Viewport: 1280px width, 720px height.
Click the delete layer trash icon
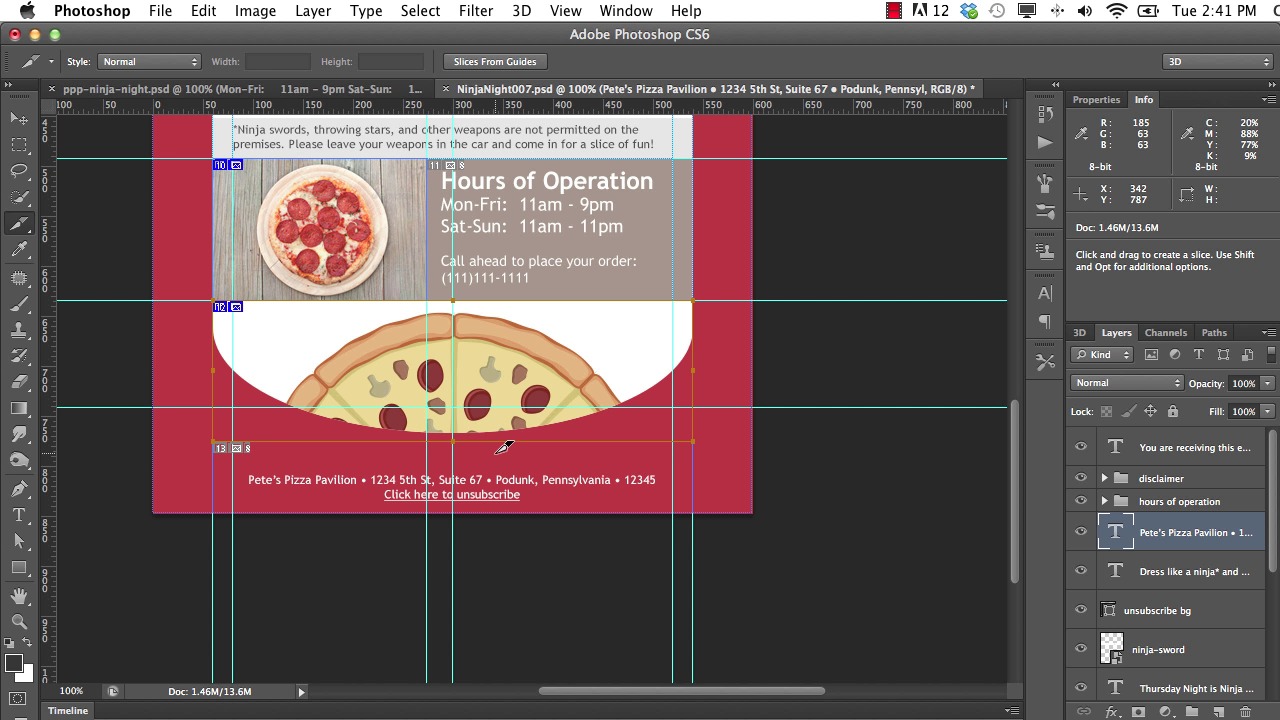[1245, 712]
